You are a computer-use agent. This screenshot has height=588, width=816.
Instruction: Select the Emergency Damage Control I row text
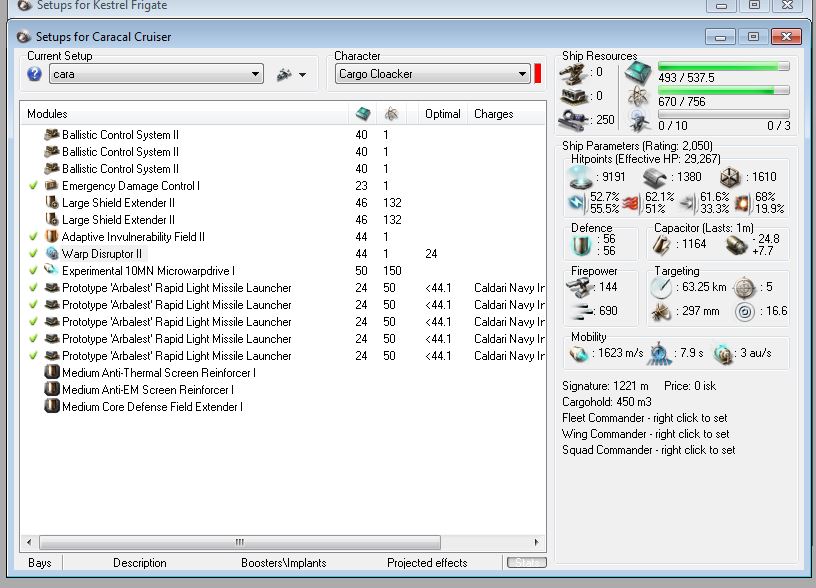(x=131, y=186)
